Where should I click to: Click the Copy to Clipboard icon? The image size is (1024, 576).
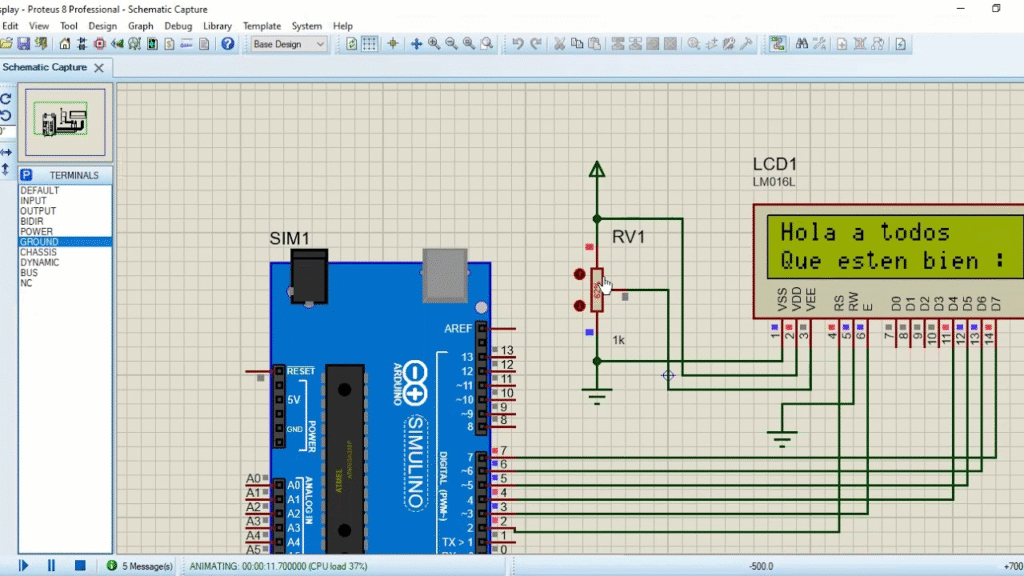577,44
